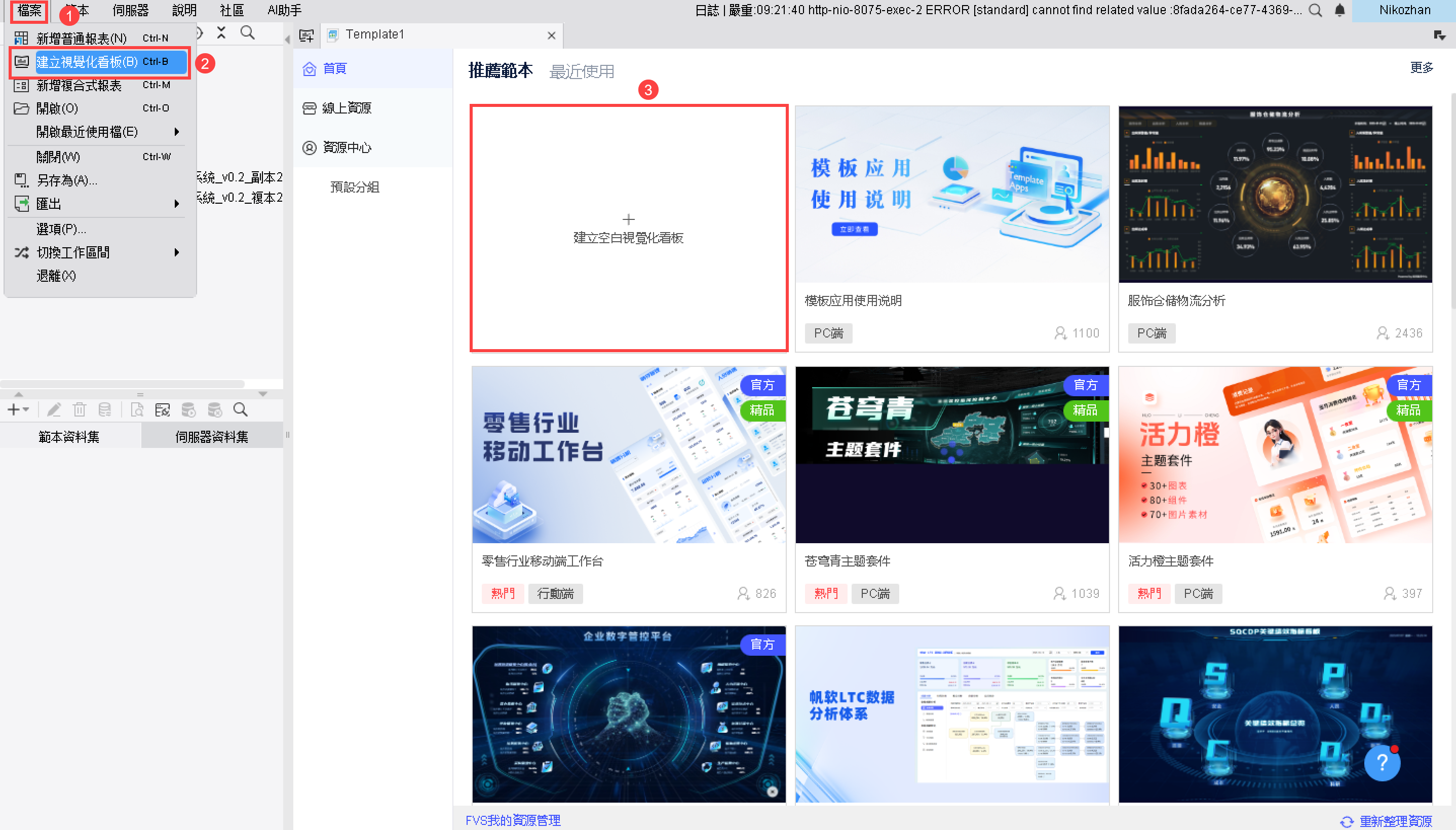1456x830 pixels.
Task: Click 建立空白視覺化看板 card
Action: [629, 228]
